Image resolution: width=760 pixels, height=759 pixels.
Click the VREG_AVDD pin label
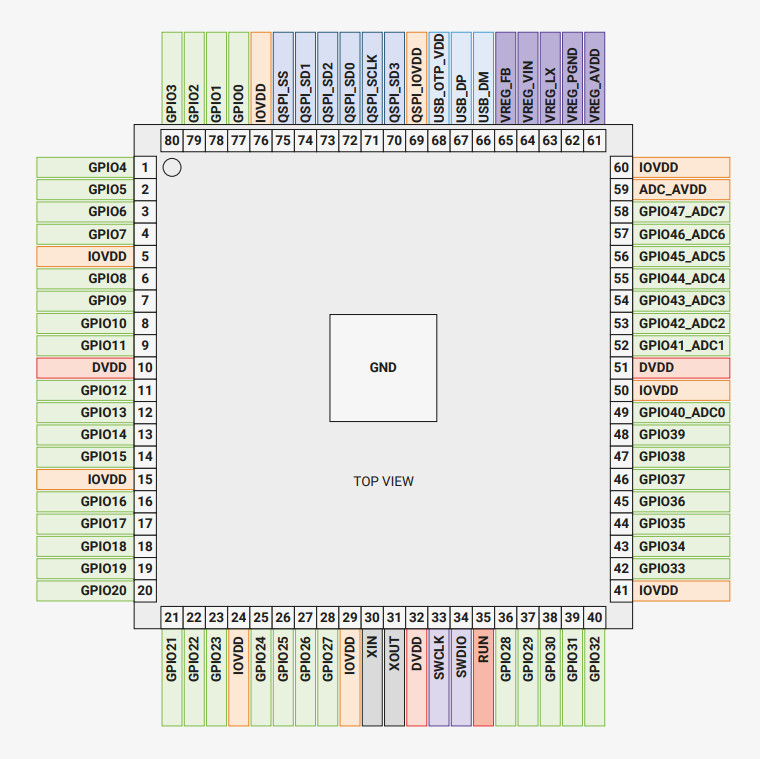pyautogui.click(x=595, y=78)
